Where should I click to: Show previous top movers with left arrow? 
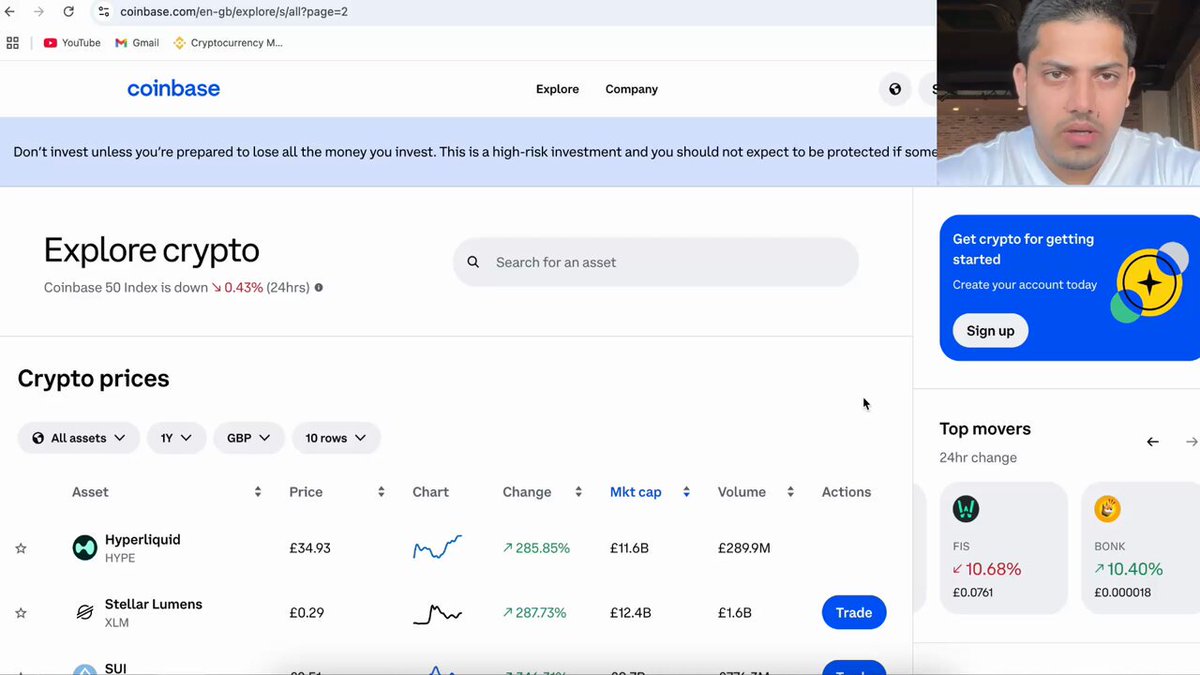[x=1153, y=441]
